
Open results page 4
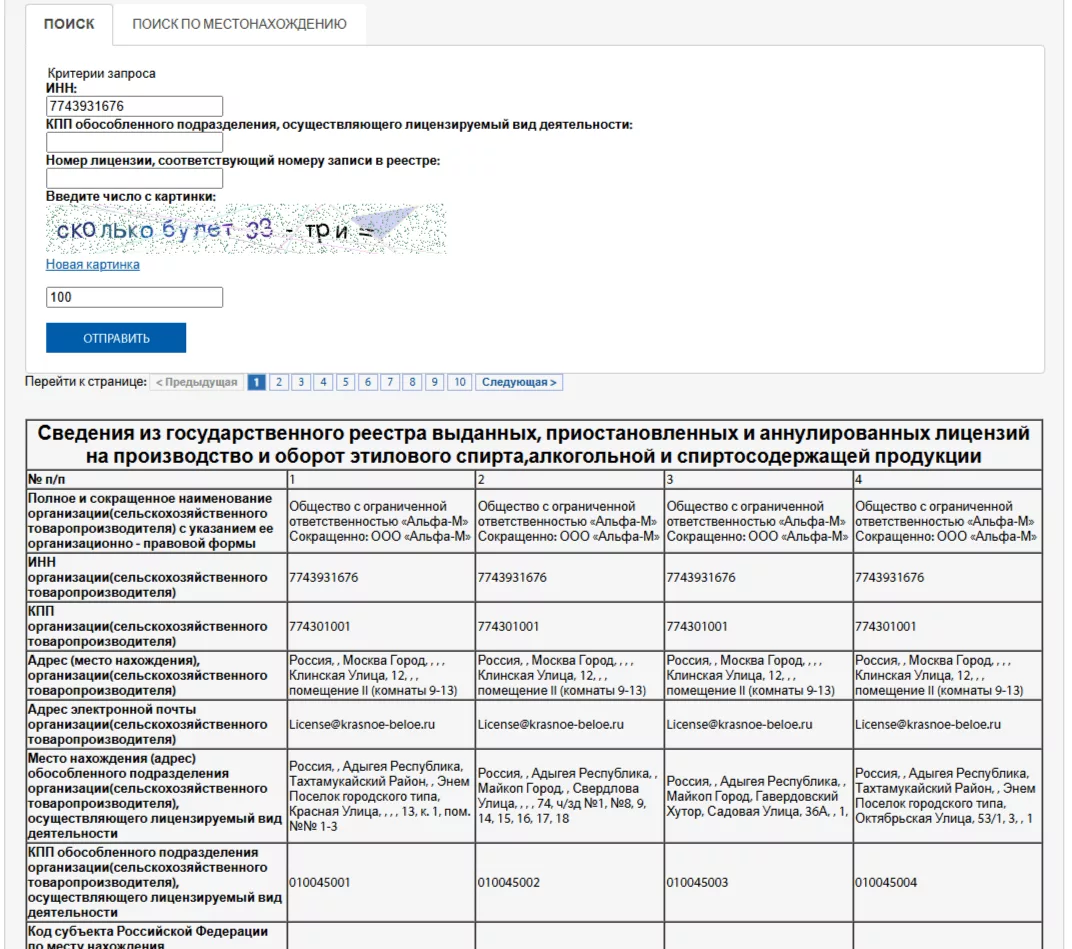click(323, 382)
